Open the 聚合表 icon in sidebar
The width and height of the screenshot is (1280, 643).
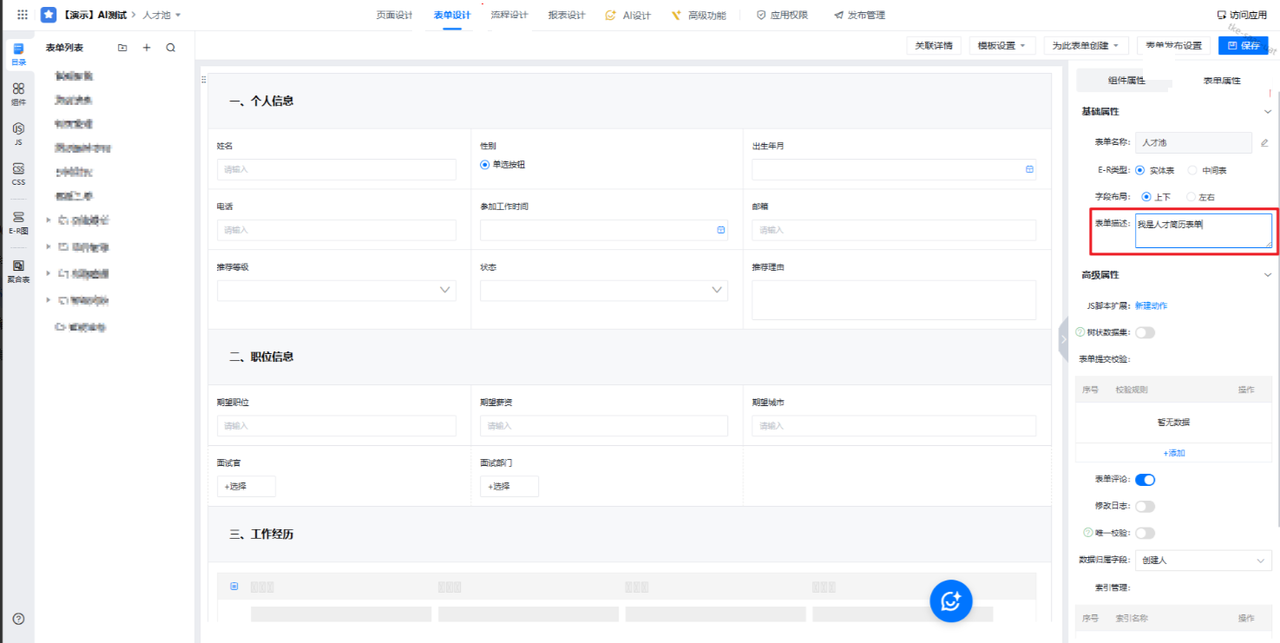pyautogui.click(x=18, y=271)
